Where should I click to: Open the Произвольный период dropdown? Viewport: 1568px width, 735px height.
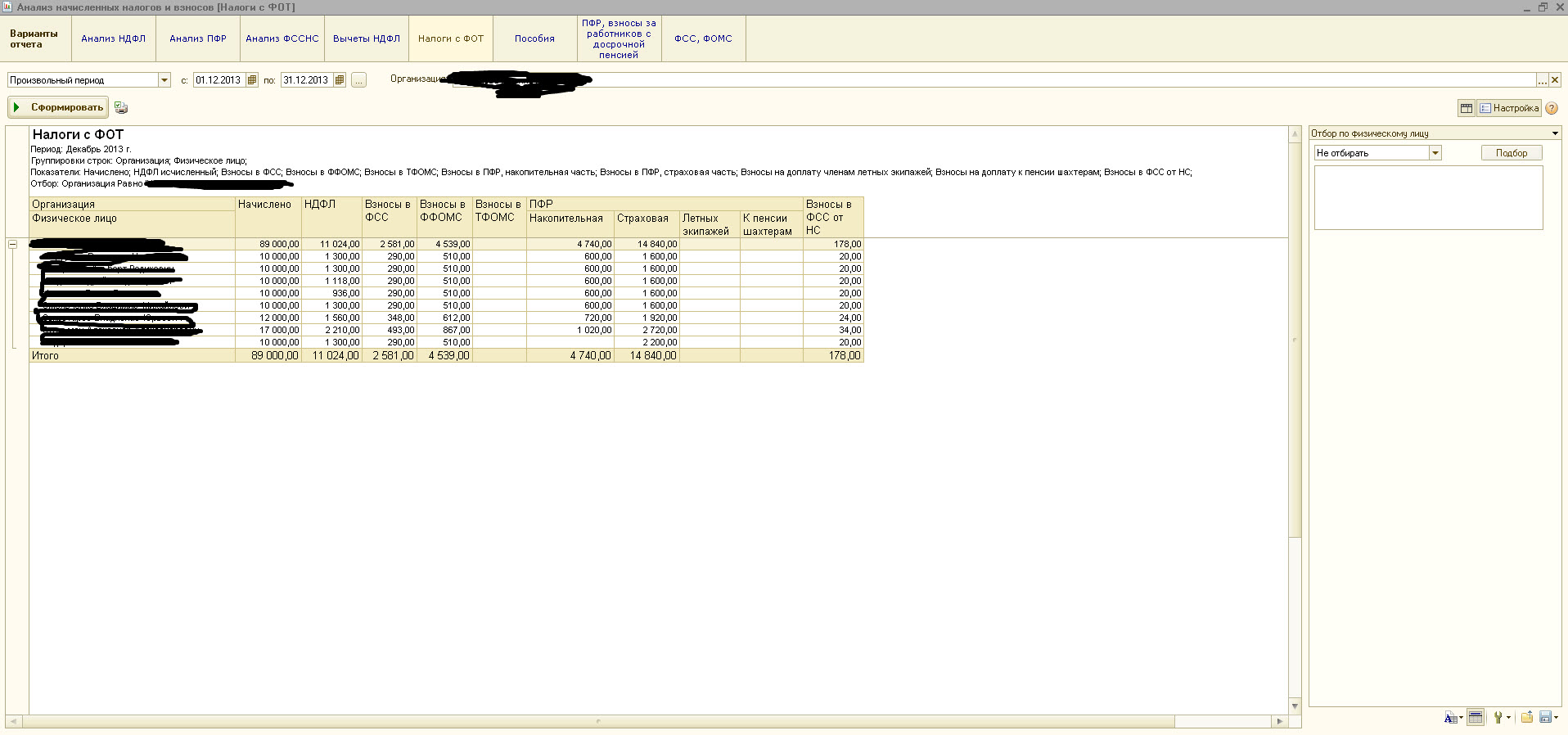[164, 80]
